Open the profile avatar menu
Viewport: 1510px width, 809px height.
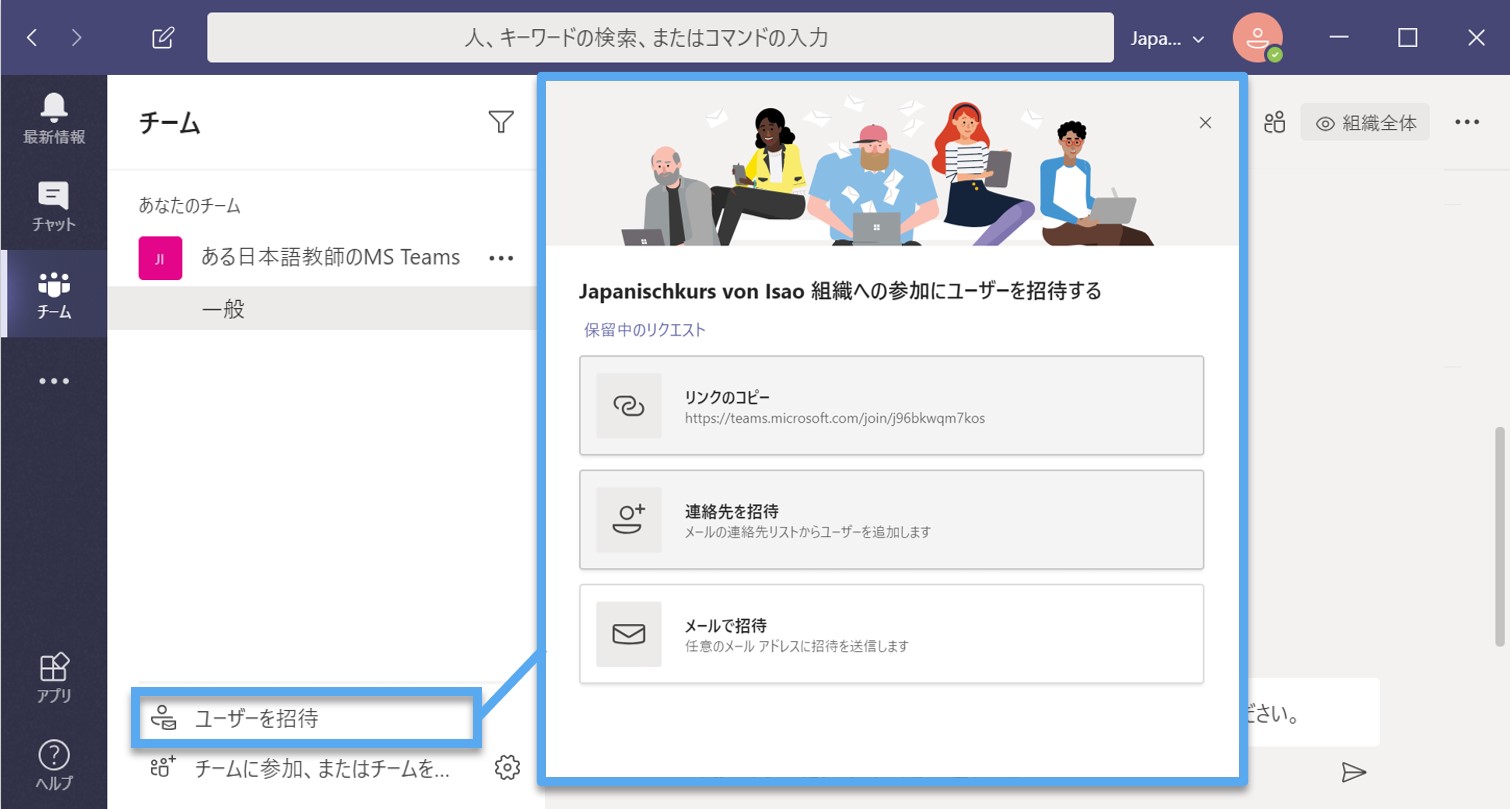click(1258, 37)
